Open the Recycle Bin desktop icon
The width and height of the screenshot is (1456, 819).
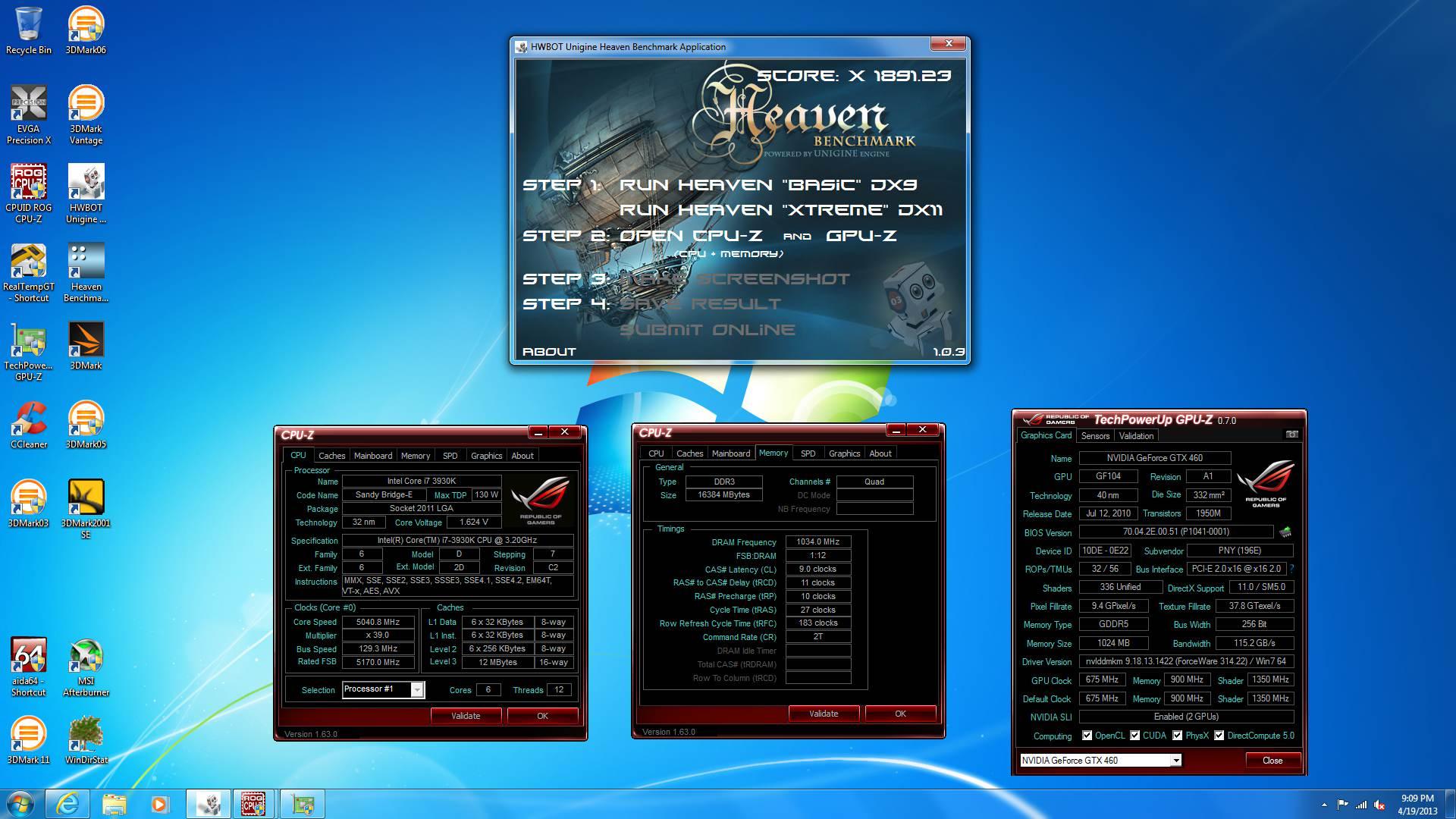pos(29,30)
